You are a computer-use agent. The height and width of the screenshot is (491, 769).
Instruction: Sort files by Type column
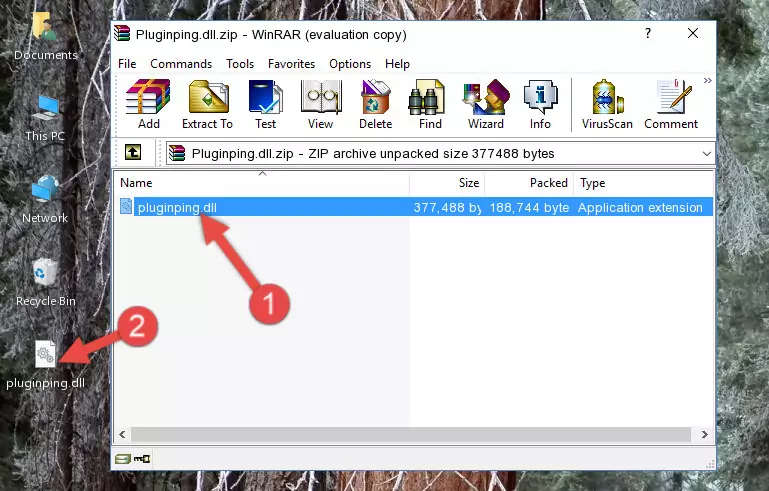643,183
